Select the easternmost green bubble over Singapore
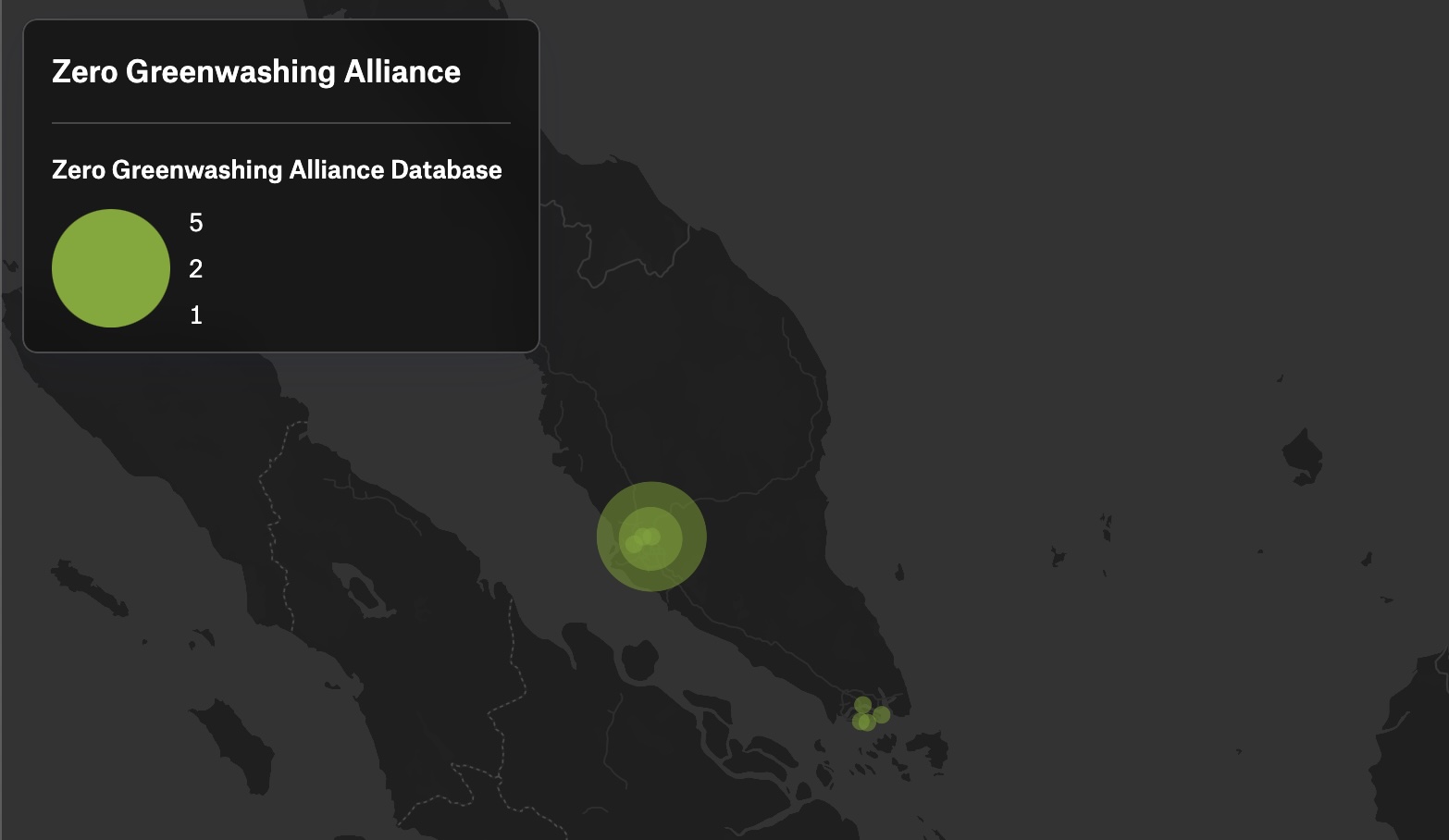This screenshot has width=1449, height=840. pyautogui.click(x=882, y=714)
